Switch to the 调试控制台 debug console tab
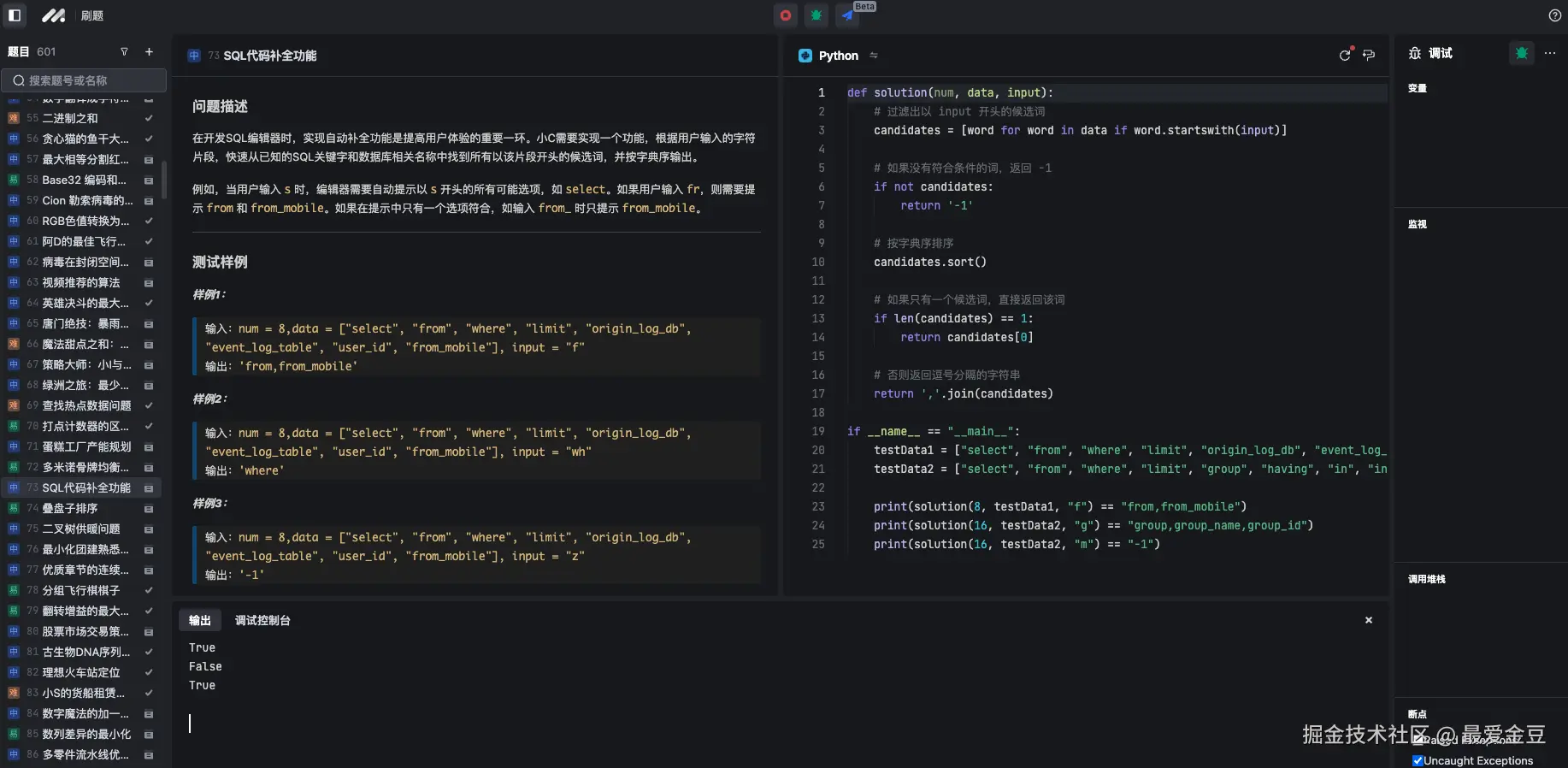 [x=262, y=621]
